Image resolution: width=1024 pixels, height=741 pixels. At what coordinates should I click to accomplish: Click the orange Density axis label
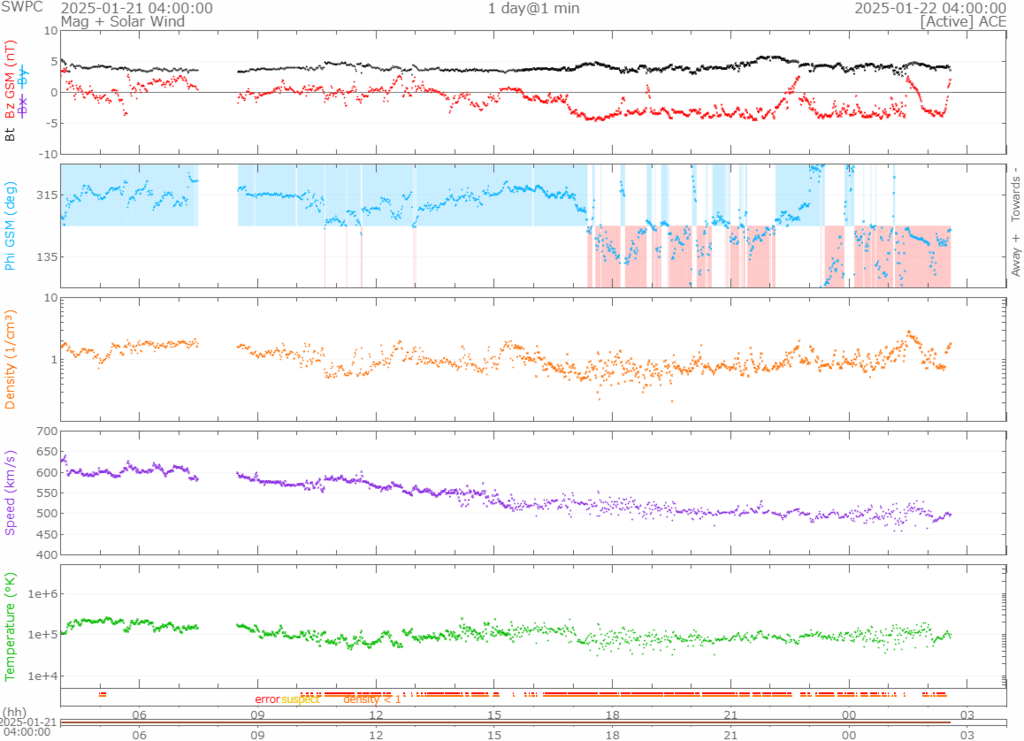coord(11,361)
